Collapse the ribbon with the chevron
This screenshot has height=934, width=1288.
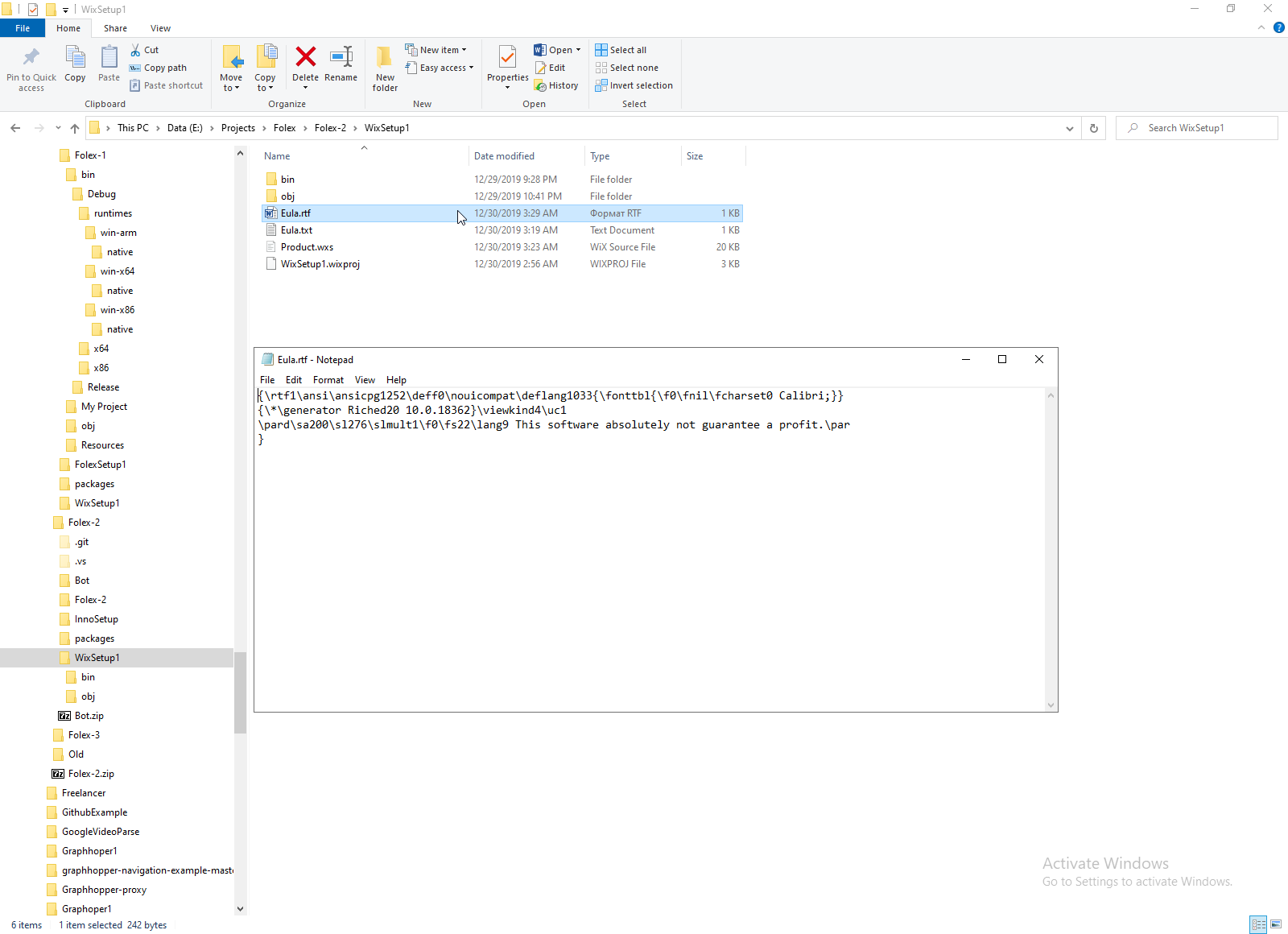tap(1261, 27)
